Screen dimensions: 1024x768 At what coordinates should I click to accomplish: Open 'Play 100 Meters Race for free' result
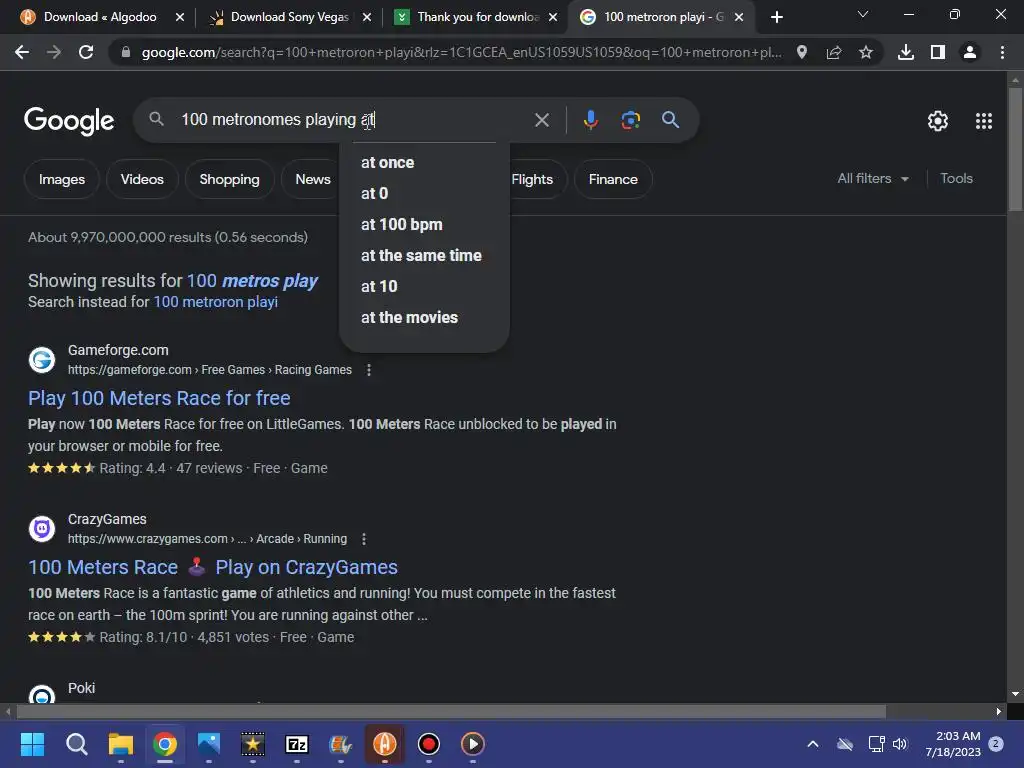159,398
